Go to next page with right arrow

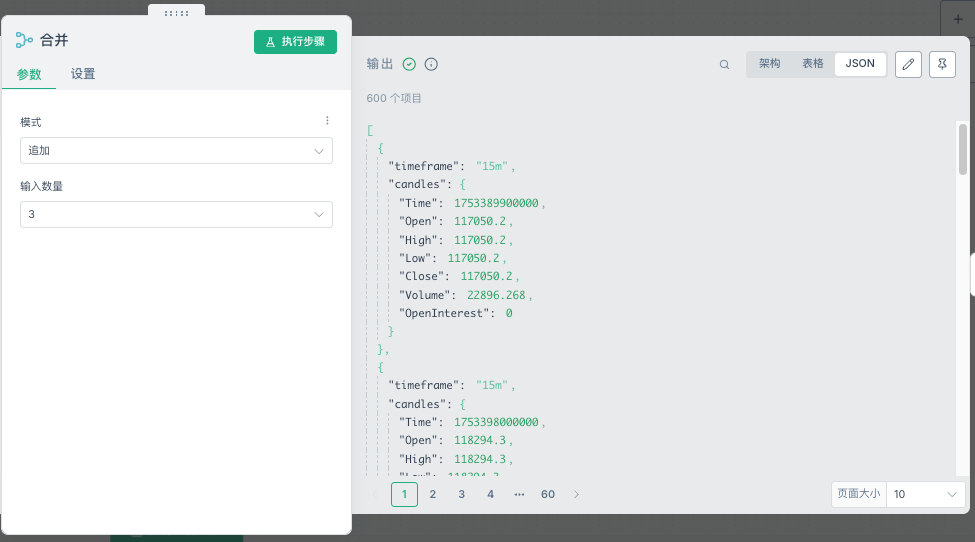pos(576,494)
